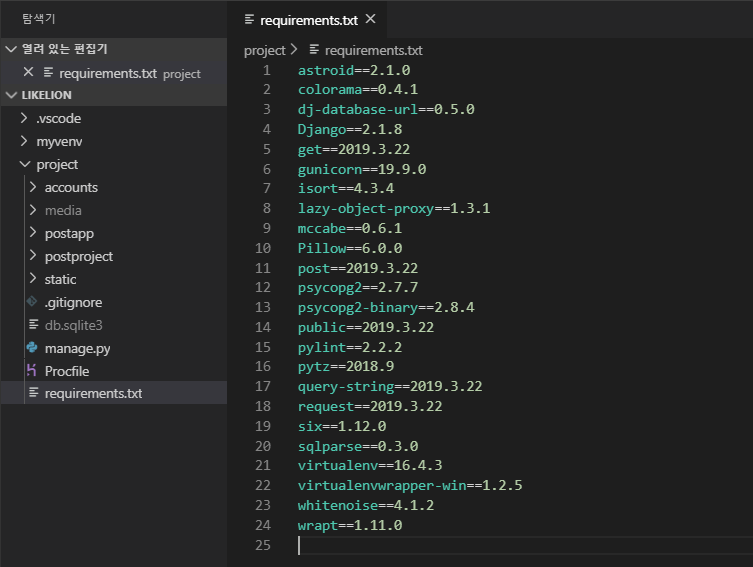Screen dimensions: 753x567
Task: Click line Pillow==6.0.0
Action: 350,248
